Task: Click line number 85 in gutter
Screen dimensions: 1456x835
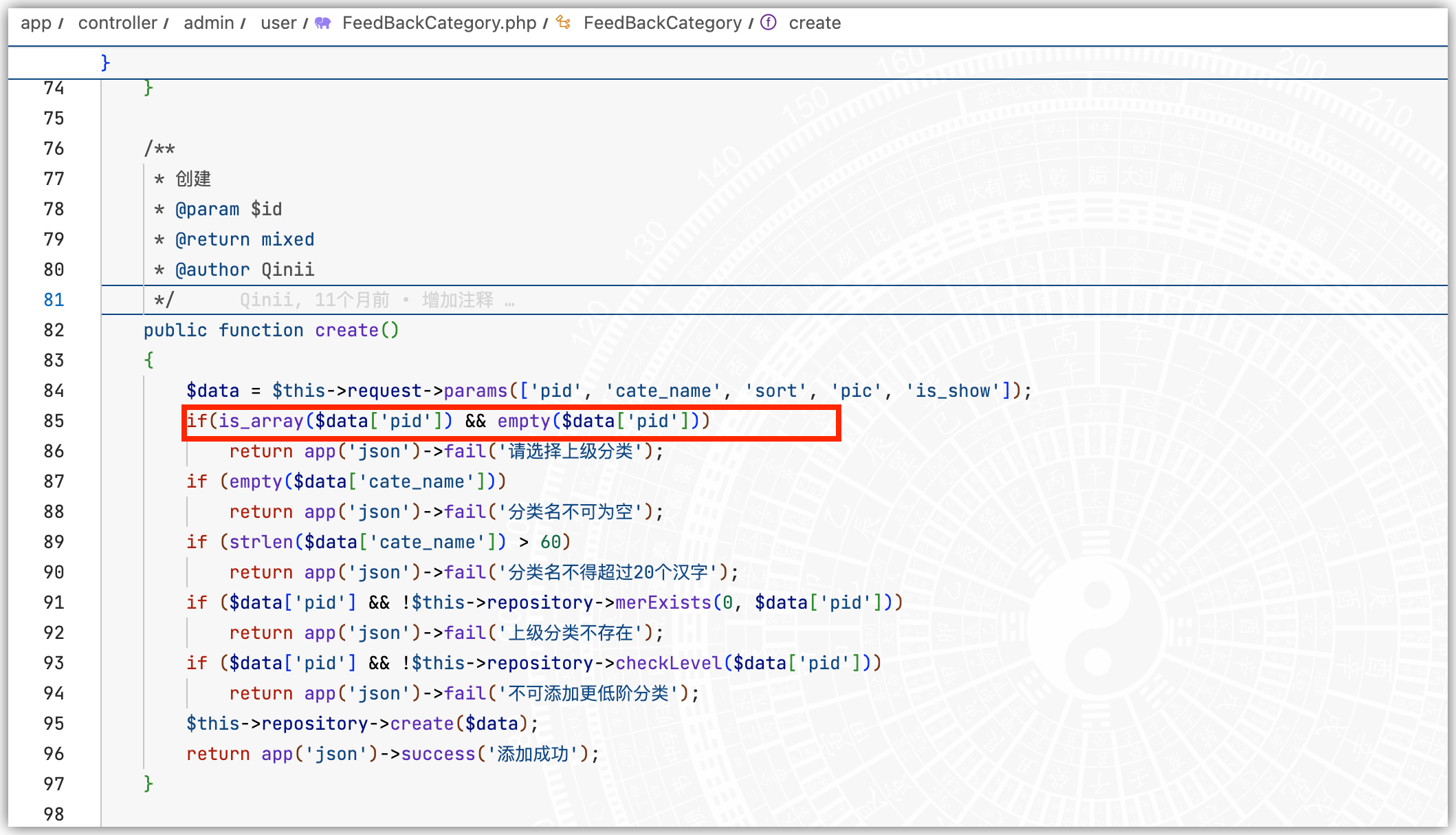Action: (54, 421)
